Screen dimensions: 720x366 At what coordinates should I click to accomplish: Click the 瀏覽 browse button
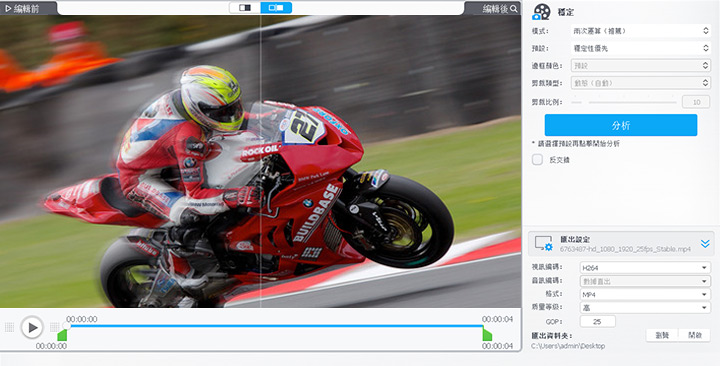[662, 335]
